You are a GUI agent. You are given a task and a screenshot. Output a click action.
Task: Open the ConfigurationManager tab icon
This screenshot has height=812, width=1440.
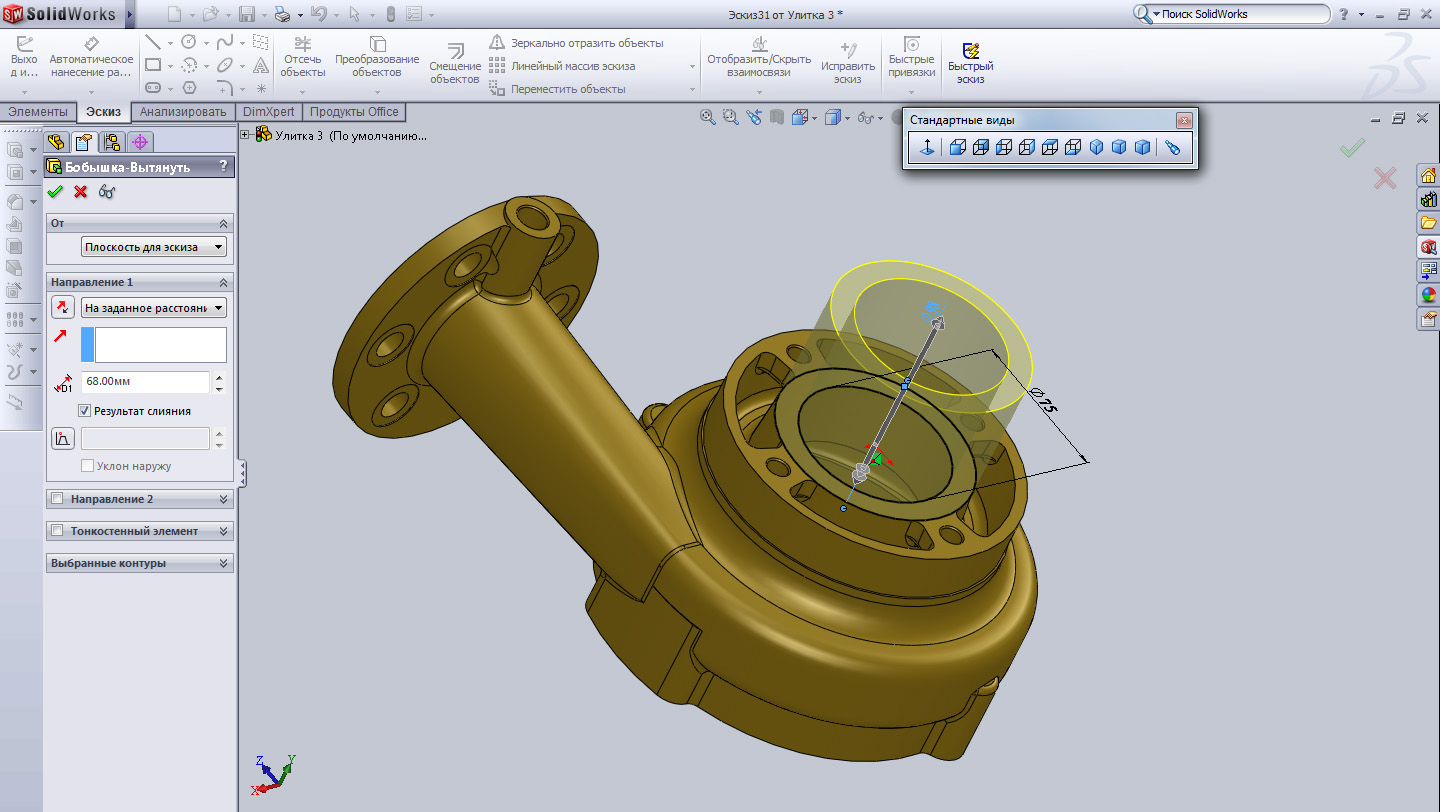[112, 142]
